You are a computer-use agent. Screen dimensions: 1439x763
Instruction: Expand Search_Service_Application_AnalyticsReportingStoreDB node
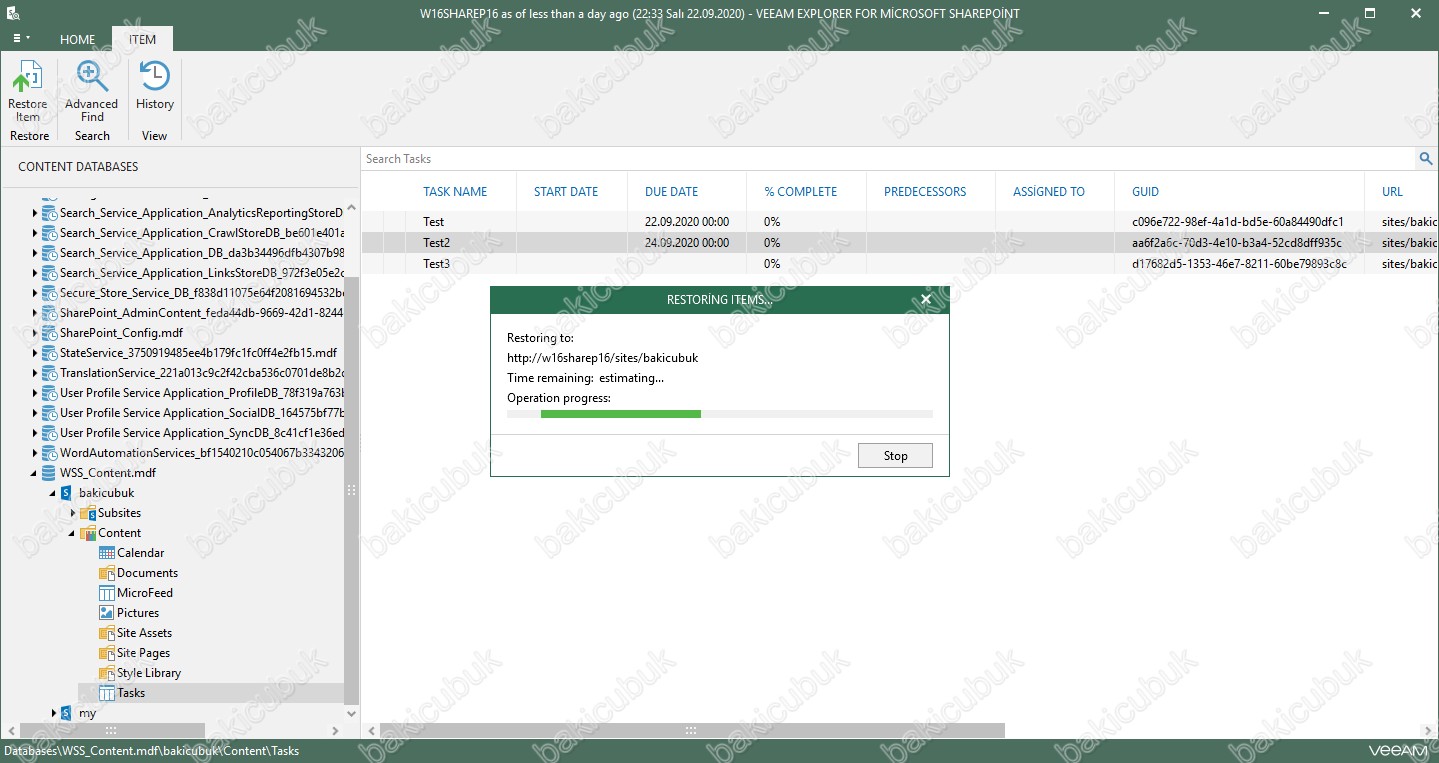click(35, 213)
